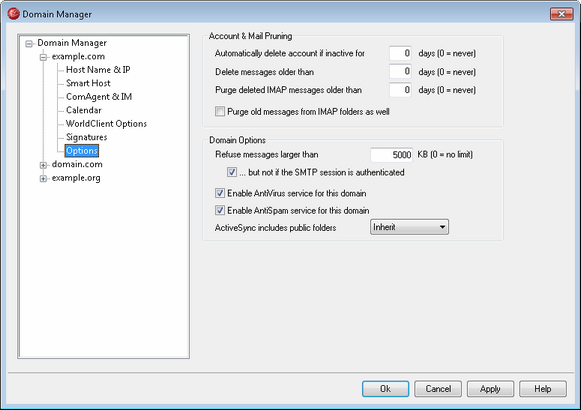Collapse the example.com tree node

tap(43, 57)
